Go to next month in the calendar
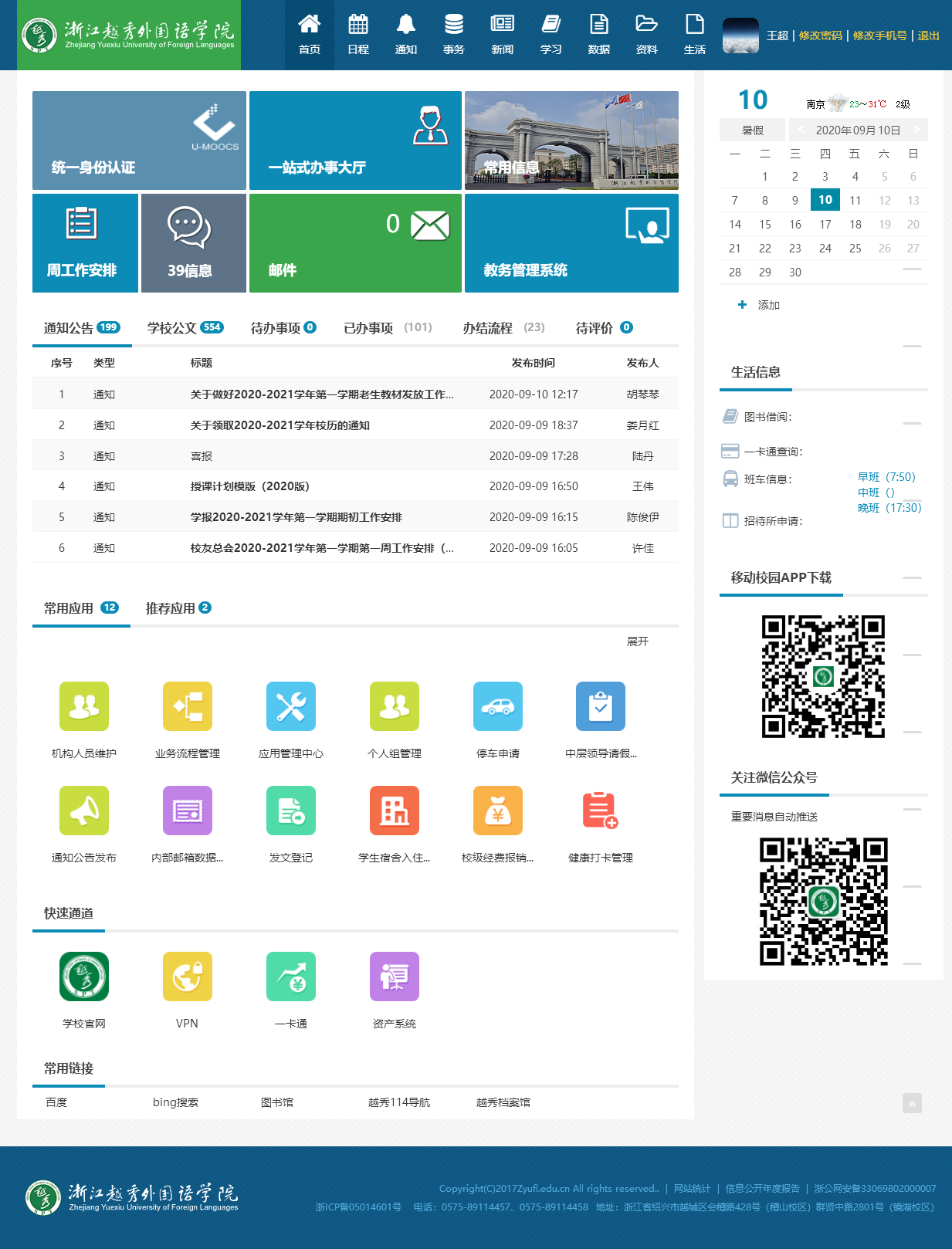The width and height of the screenshot is (952, 1249). [x=916, y=130]
